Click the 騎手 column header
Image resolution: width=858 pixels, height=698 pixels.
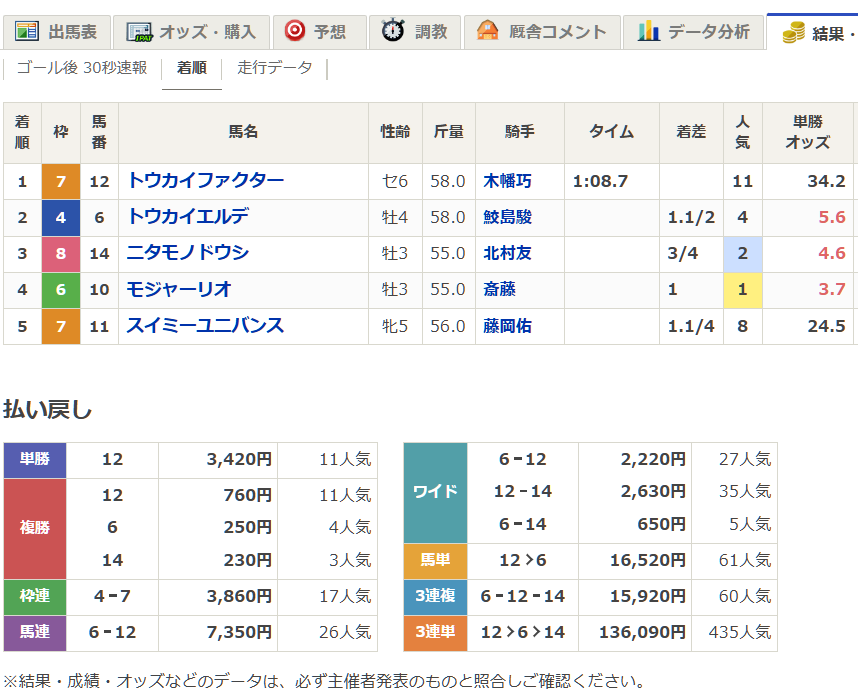tap(519, 132)
